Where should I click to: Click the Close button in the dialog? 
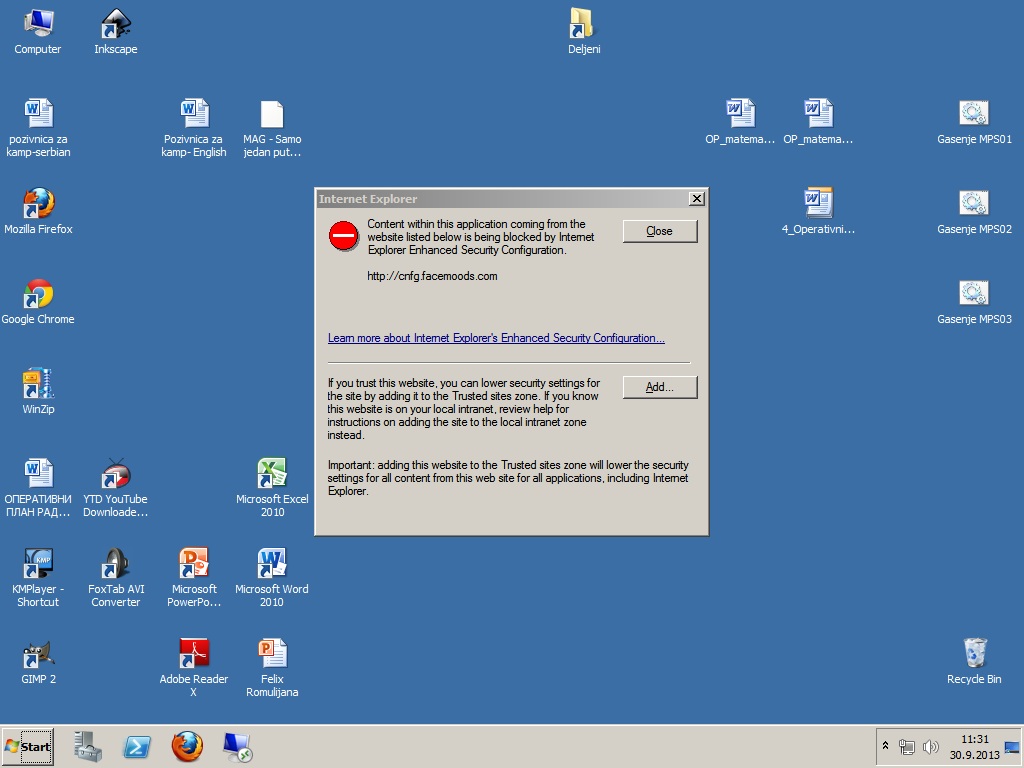(659, 231)
